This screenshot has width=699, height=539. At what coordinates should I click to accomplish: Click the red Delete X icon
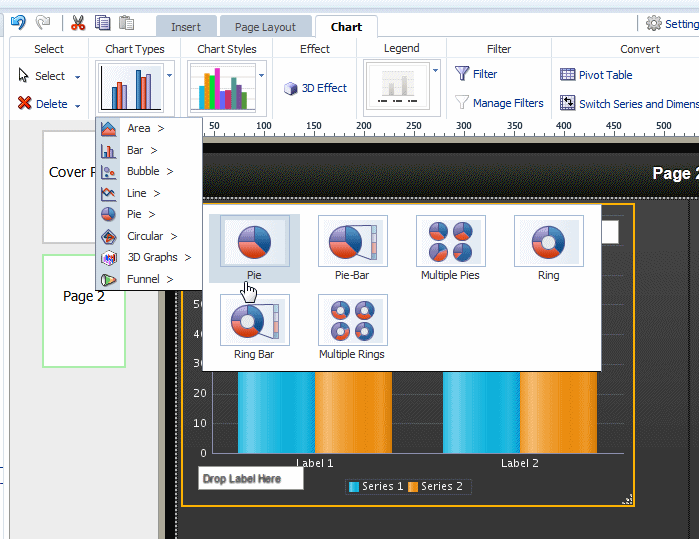tap(25, 103)
